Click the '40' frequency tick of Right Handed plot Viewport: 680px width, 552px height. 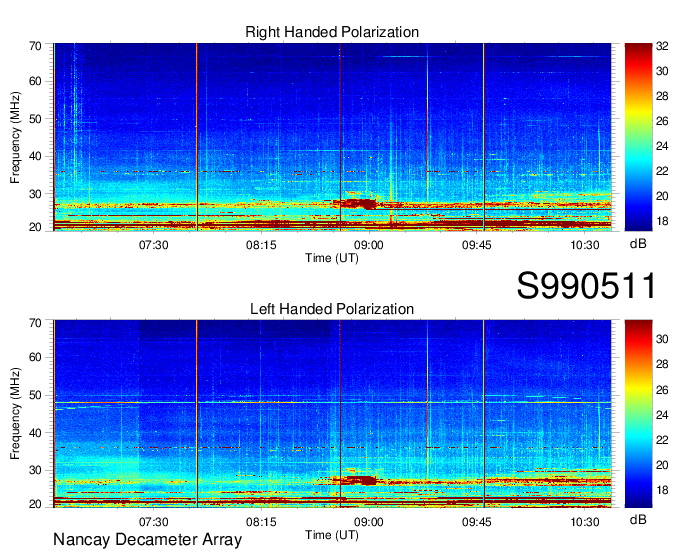[x=35, y=156]
